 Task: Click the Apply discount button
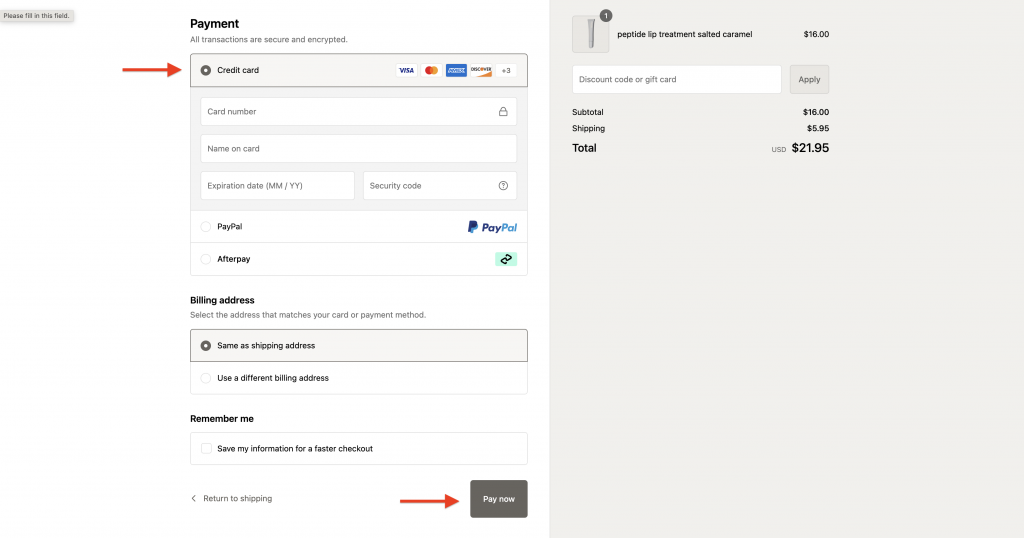[809, 80]
